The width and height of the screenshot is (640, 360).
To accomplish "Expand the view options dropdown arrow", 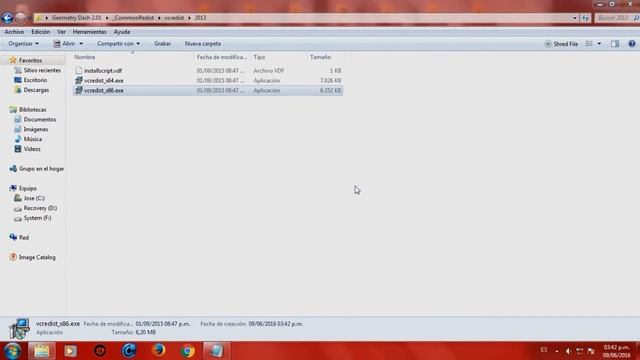I will (599, 44).
